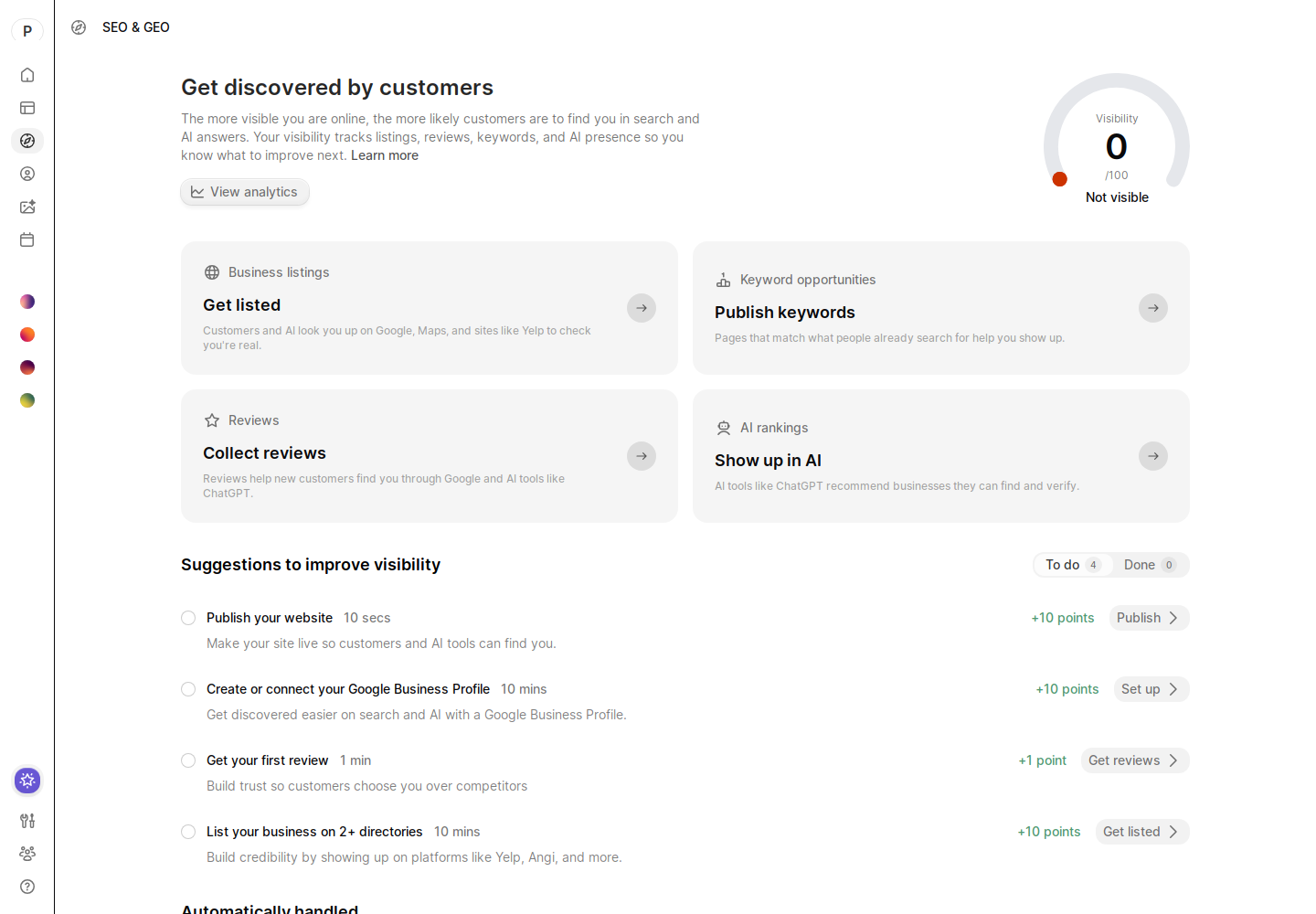Click the Show up in AI heading
The height and width of the screenshot is (914, 1316).
point(769,461)
